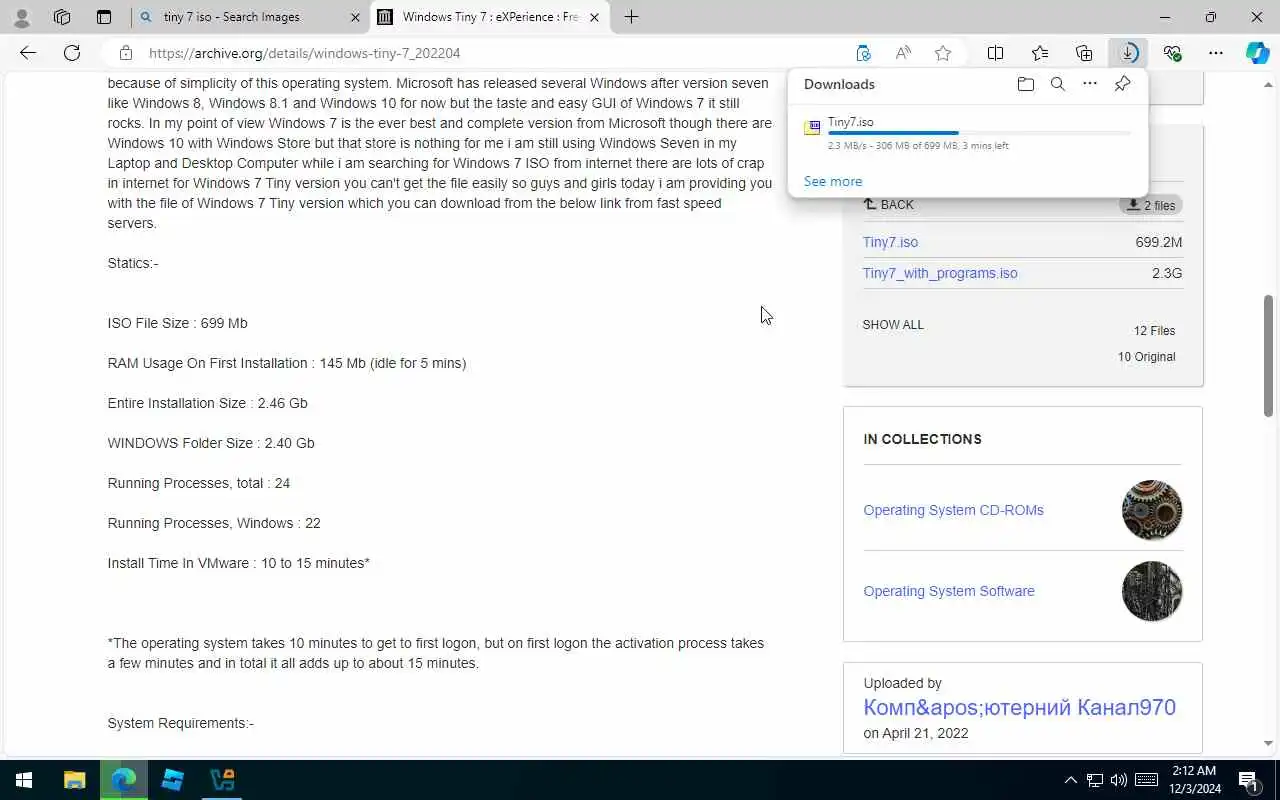The image size is (1280, 800).
Task: Click the Edge taskbar icon
Action: (x=124, y=780)
